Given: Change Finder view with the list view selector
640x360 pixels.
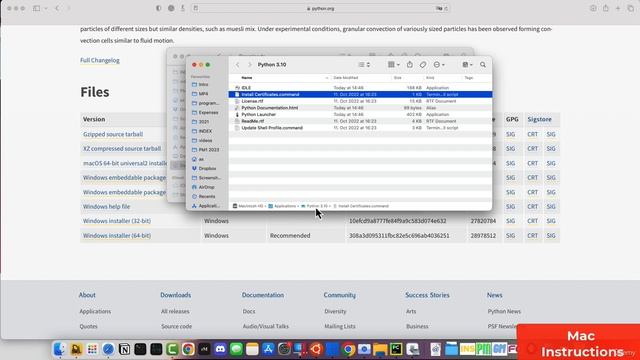Looking at the screenshot, I should click(x=364, y=65).
